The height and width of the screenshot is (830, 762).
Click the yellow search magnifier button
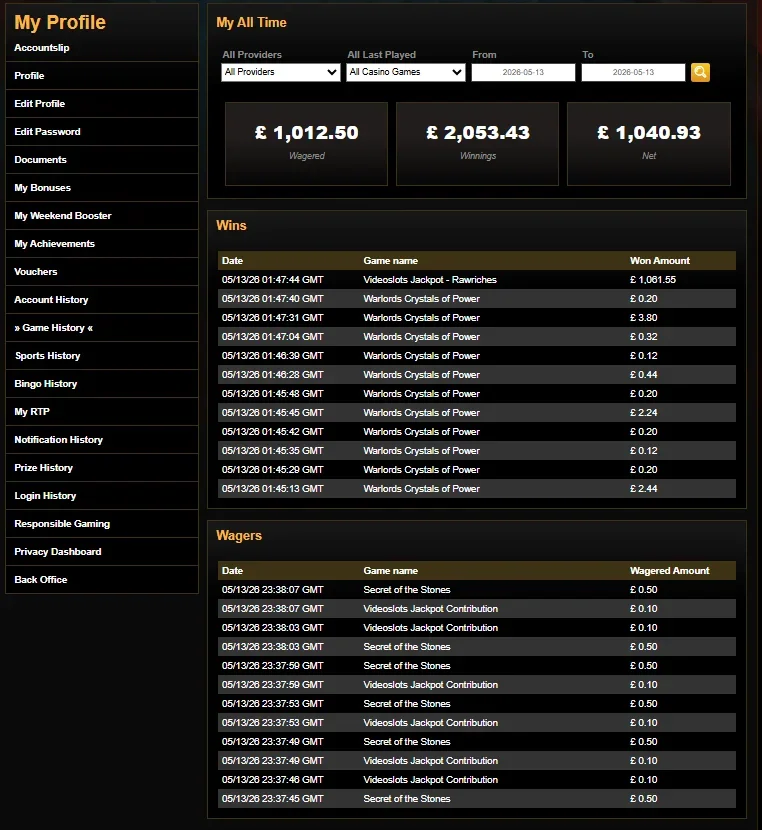pyautogui.click(x=700, y=73)
